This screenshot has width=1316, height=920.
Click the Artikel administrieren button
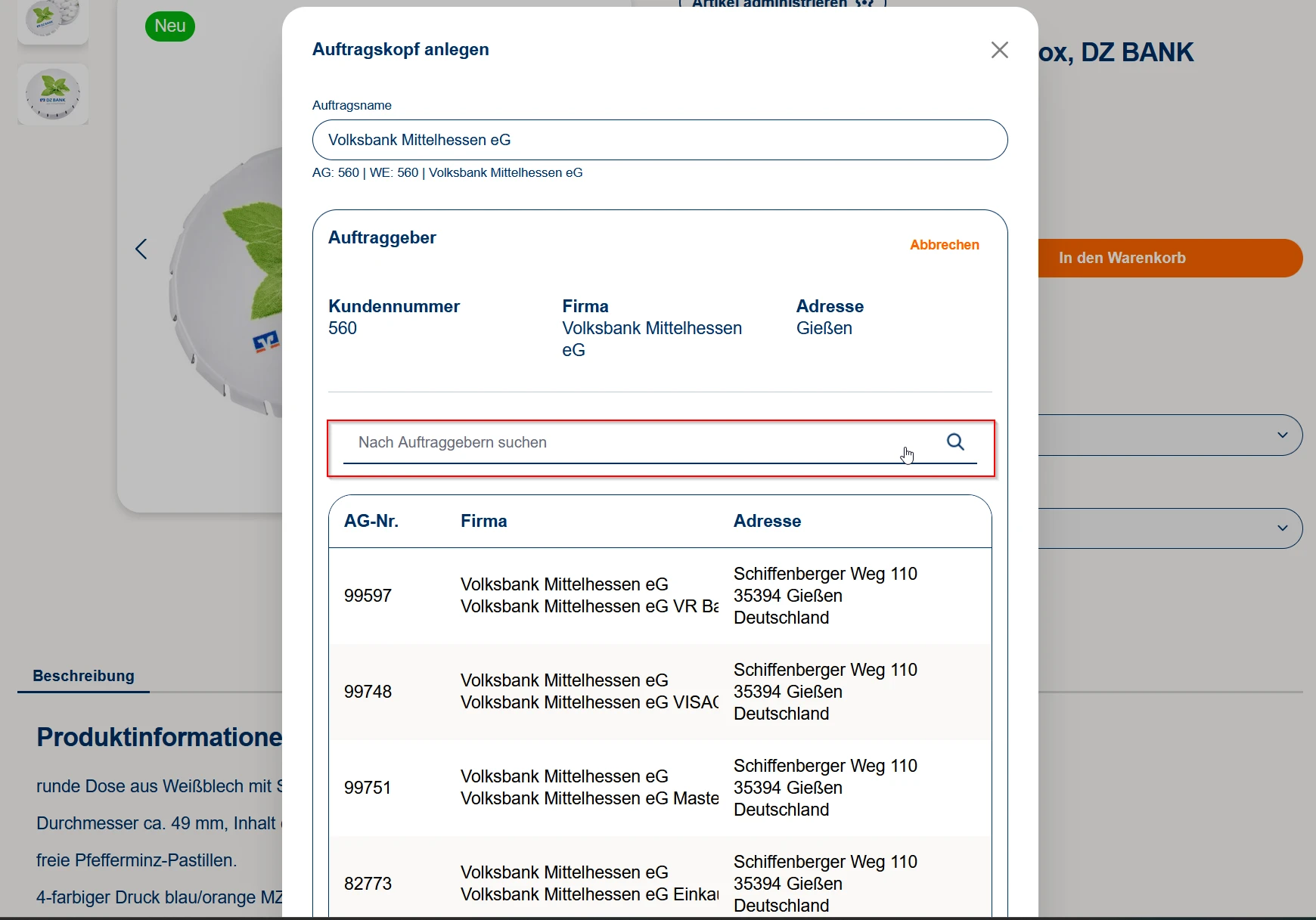pyautogui.click(x=782, y=5)
